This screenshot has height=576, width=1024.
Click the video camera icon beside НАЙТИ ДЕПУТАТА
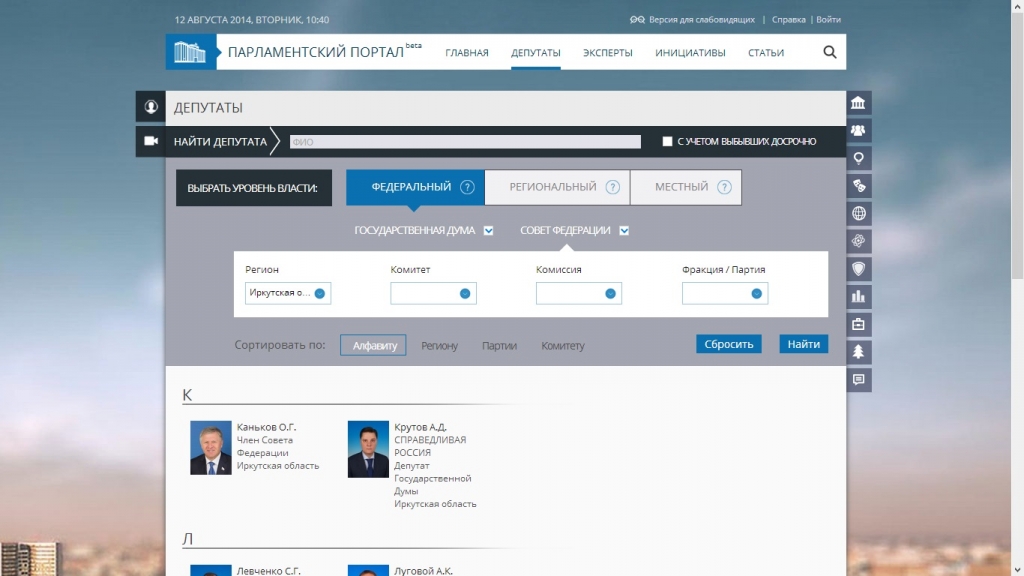coord(151,141)
